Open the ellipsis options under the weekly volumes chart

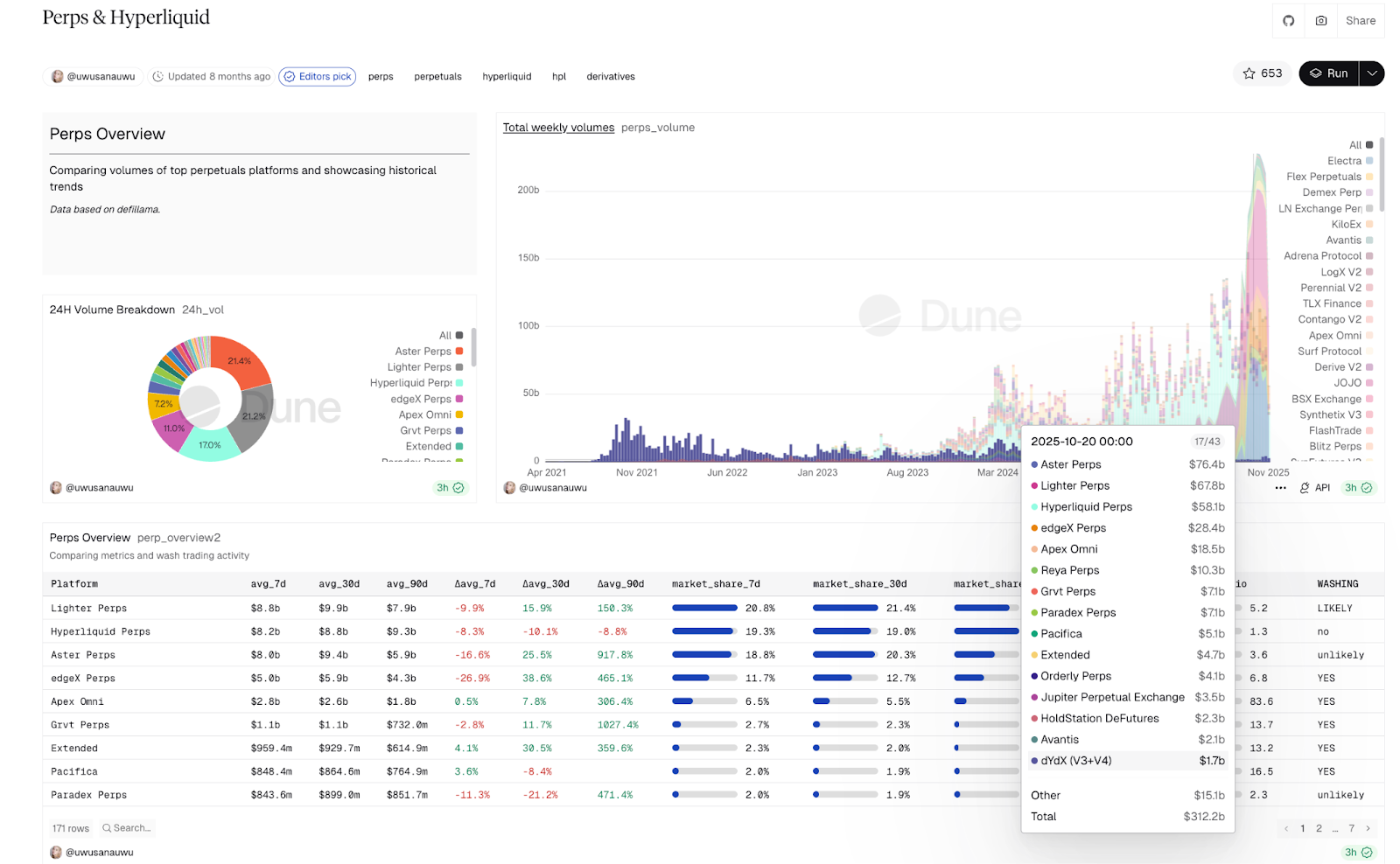tap(1280, 488)
